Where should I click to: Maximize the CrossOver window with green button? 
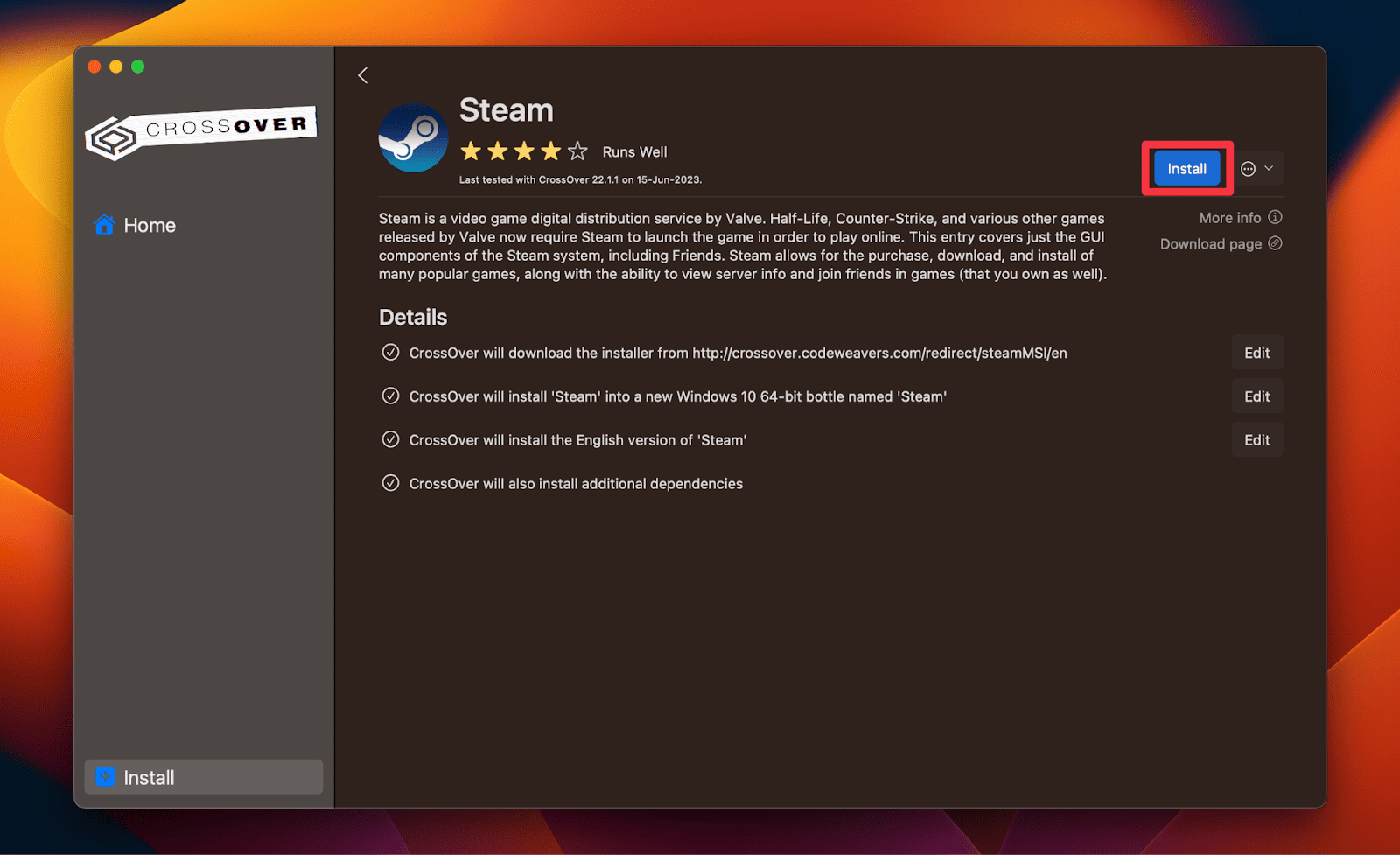point(137,67)
